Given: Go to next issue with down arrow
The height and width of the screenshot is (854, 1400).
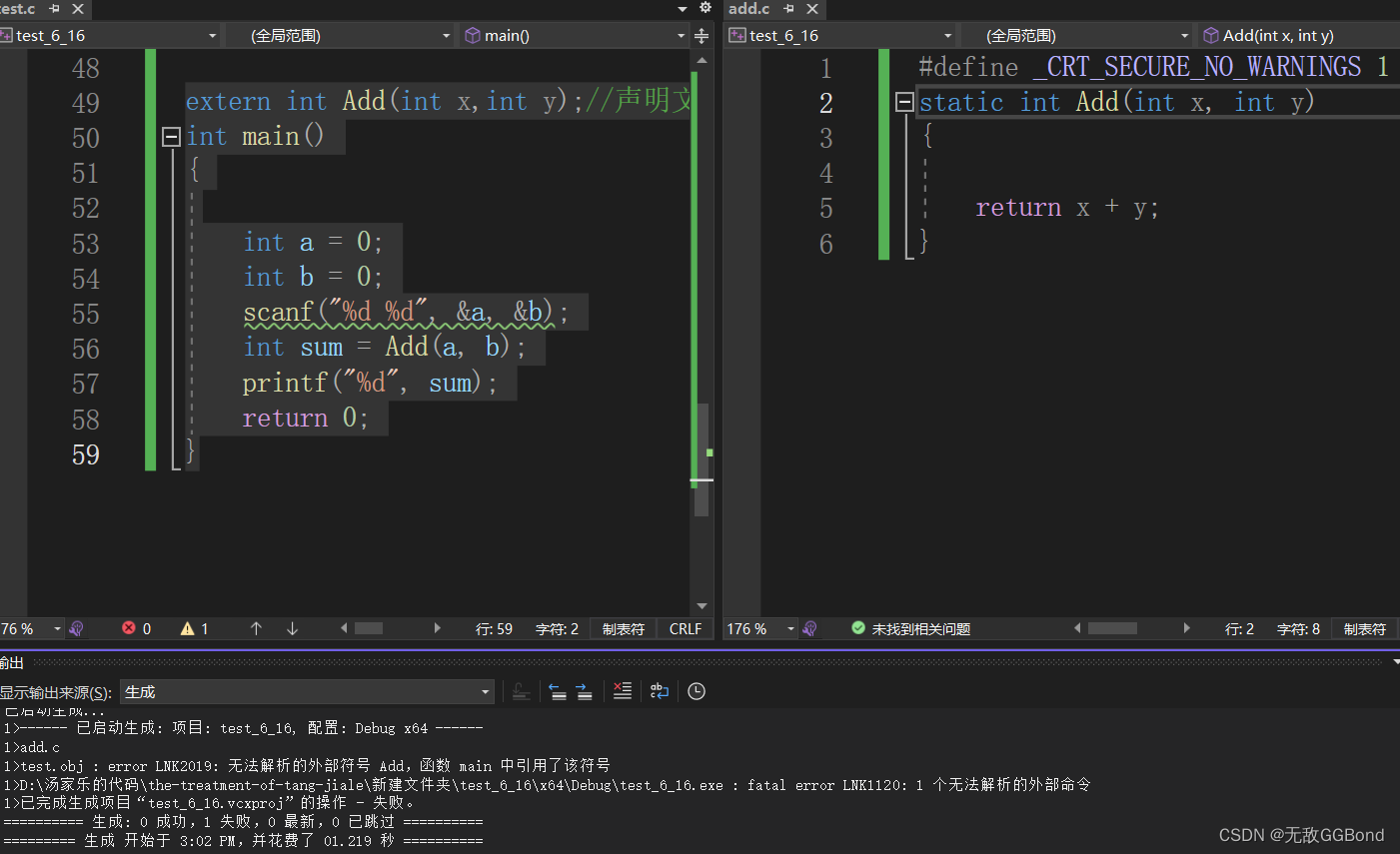Looking at the screenshot, I should pyautogui.click(x=292, y=628).
